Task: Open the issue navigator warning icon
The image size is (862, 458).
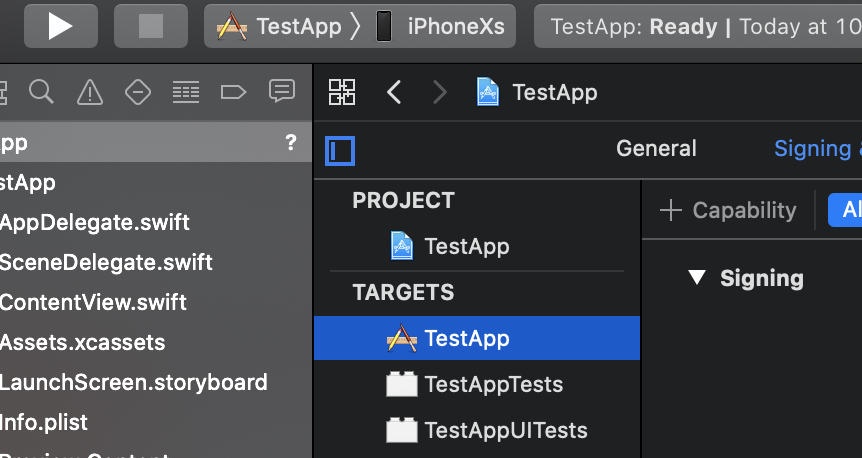Action: tap(90, 93)
